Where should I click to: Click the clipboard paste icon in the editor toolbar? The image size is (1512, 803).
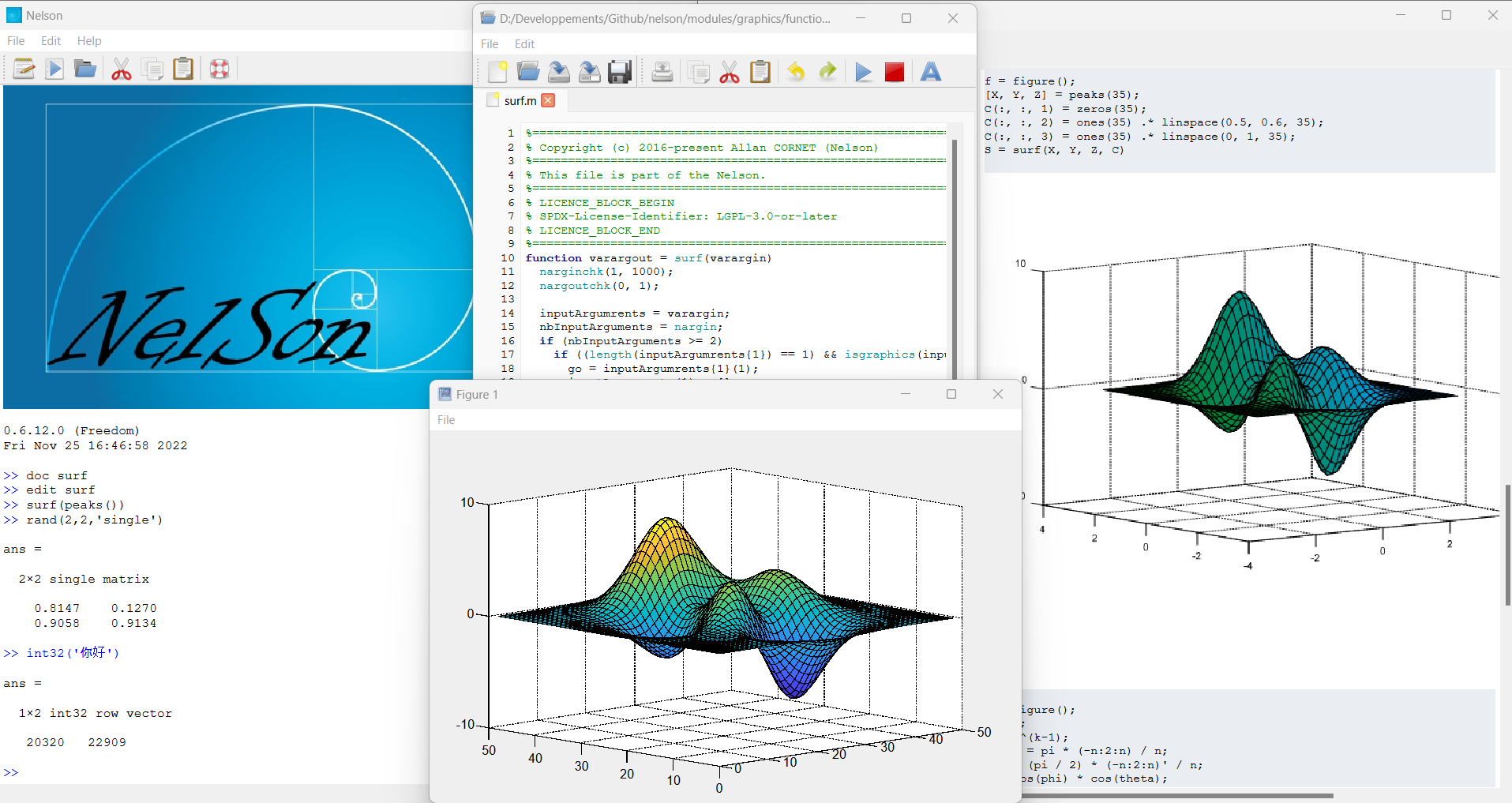(760, 72)
